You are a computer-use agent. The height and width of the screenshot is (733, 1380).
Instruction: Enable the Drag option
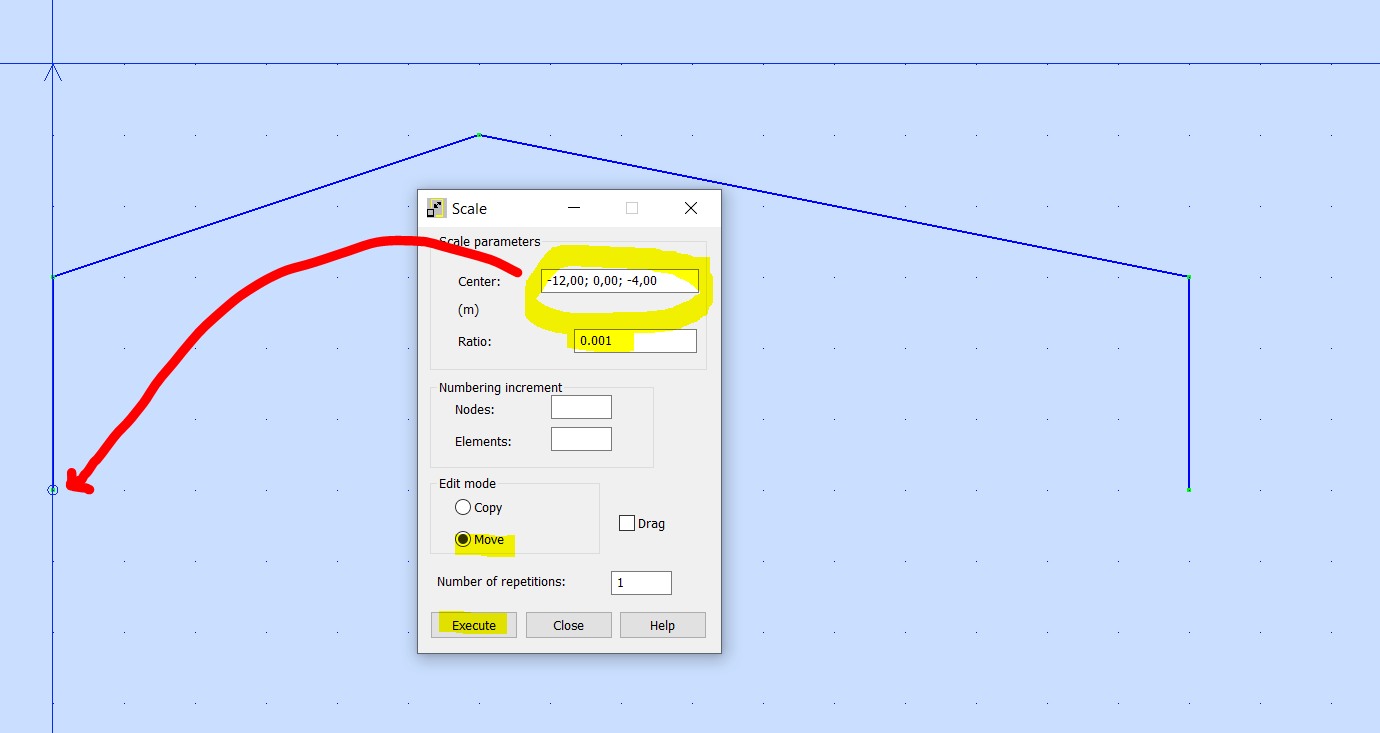(x=627, y=522)
